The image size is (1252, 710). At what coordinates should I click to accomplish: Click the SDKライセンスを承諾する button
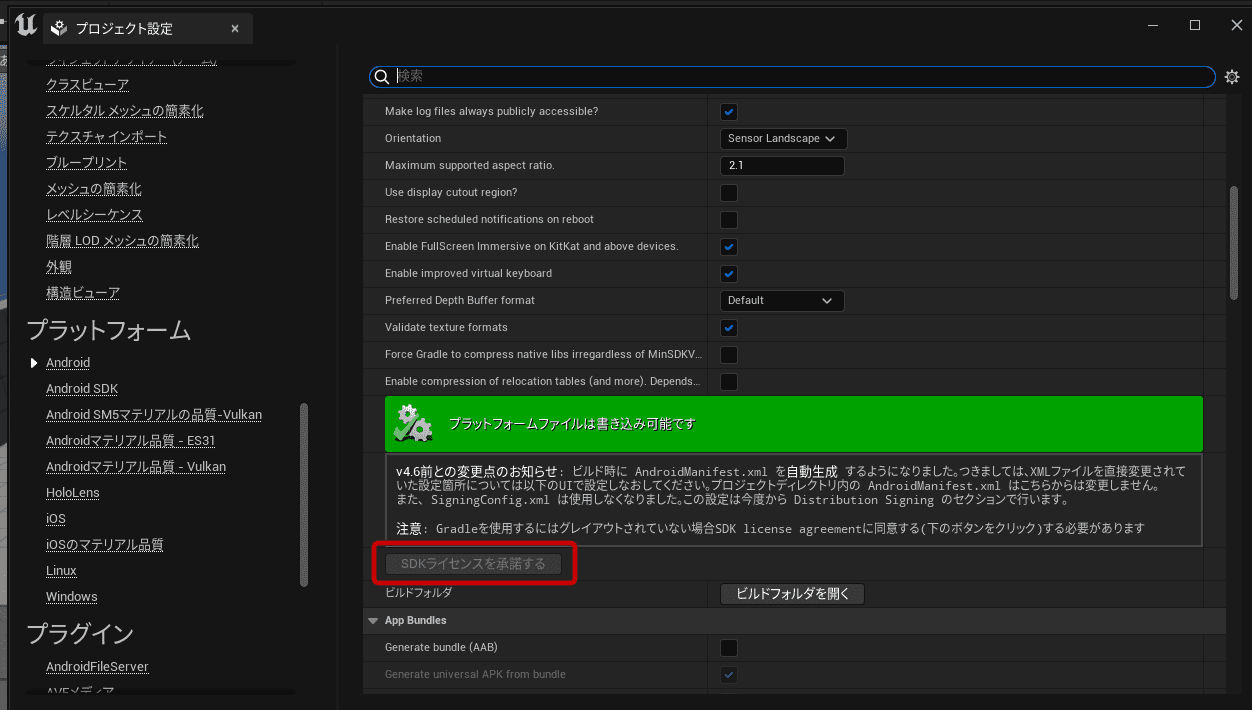coord(475,562)
